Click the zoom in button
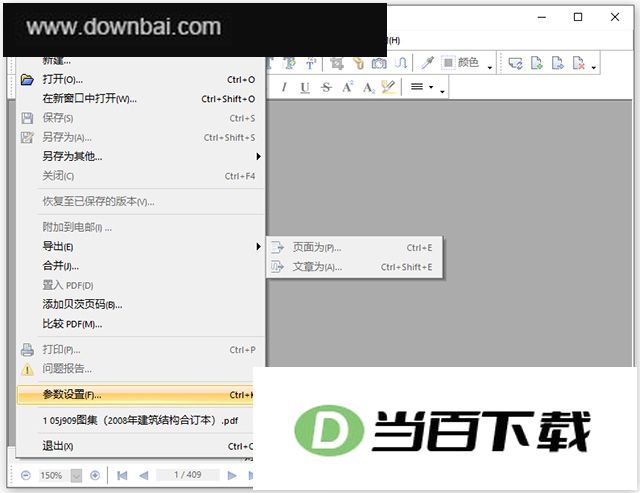The image size is (640, 493). click(95, 475)
